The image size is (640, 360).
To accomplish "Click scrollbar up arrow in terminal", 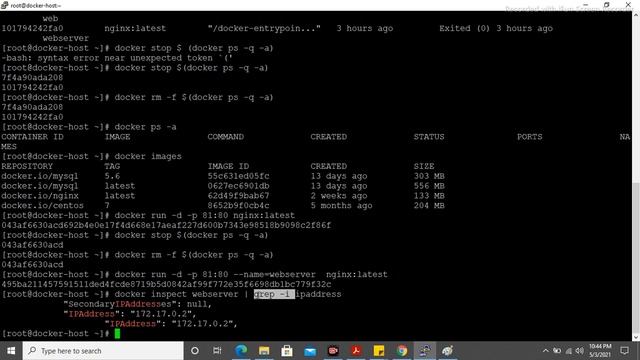I will (x=636, y=15).
